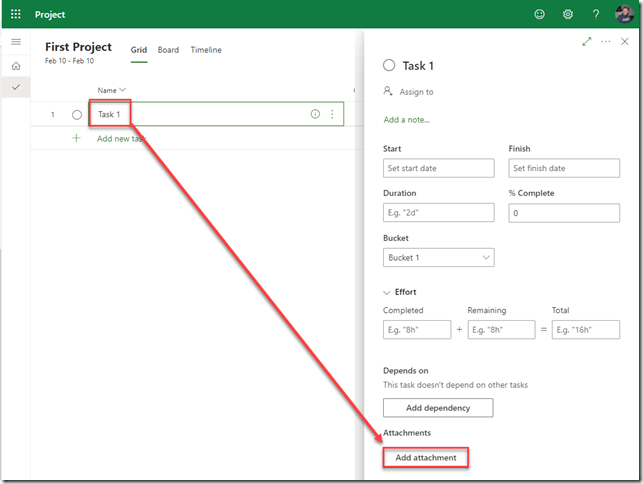Screen dimensions: 643x484
Task: Click the help question mark icon
Action: pyautogui.click(x=596, y=15)
